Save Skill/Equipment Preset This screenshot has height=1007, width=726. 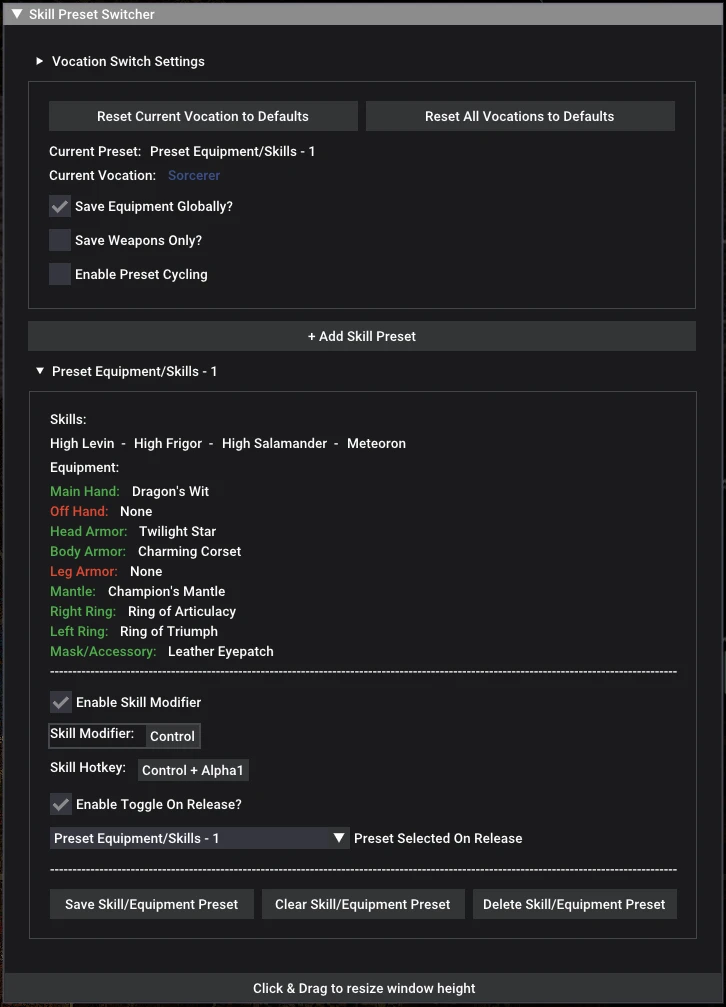coord(152,904)
